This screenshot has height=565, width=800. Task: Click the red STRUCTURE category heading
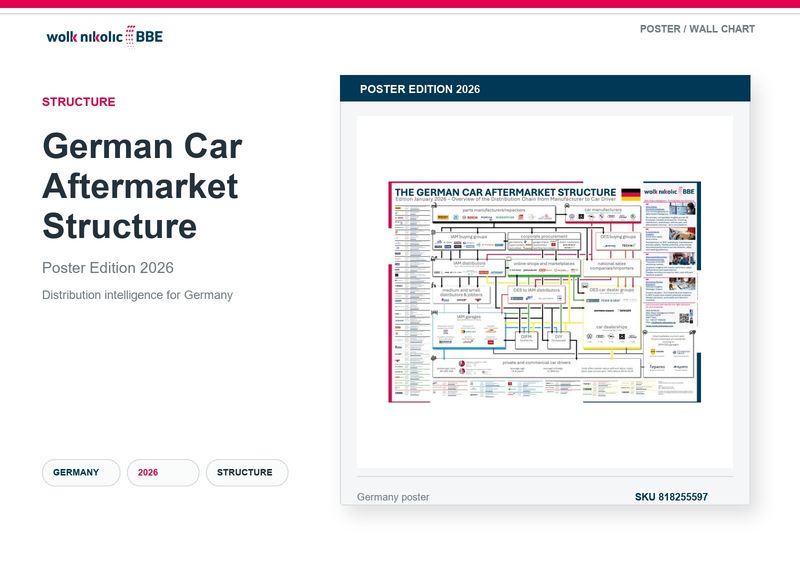(x=79, y=102)
